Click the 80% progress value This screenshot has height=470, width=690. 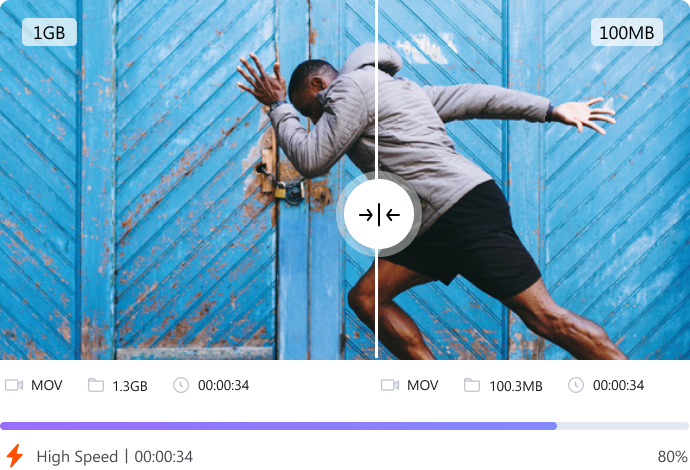point(672,457)
